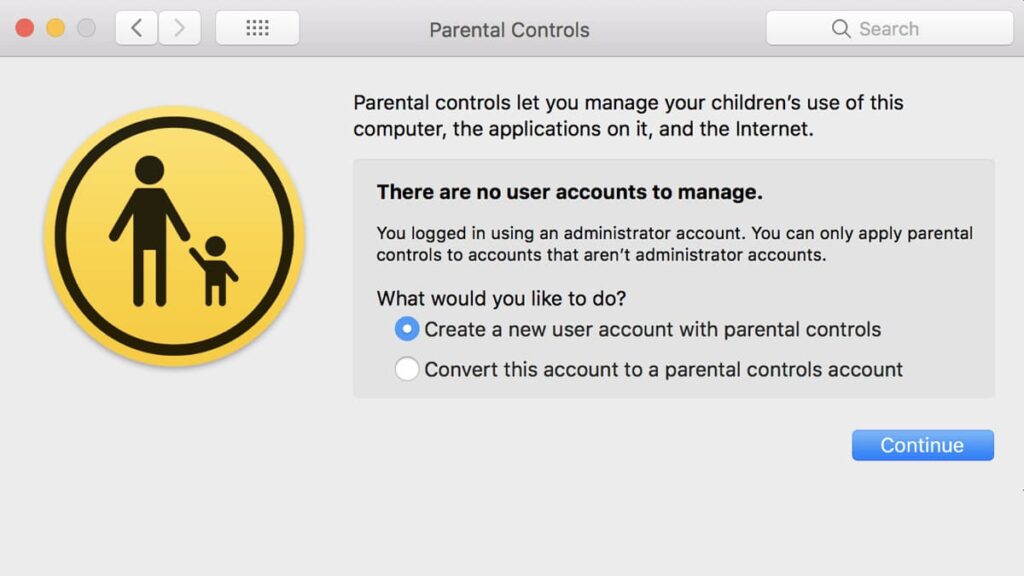This screenshot has width=1024, height=576.
Task: Click the "There are no user accounts to manage." heading
Action: pos(569,192)
